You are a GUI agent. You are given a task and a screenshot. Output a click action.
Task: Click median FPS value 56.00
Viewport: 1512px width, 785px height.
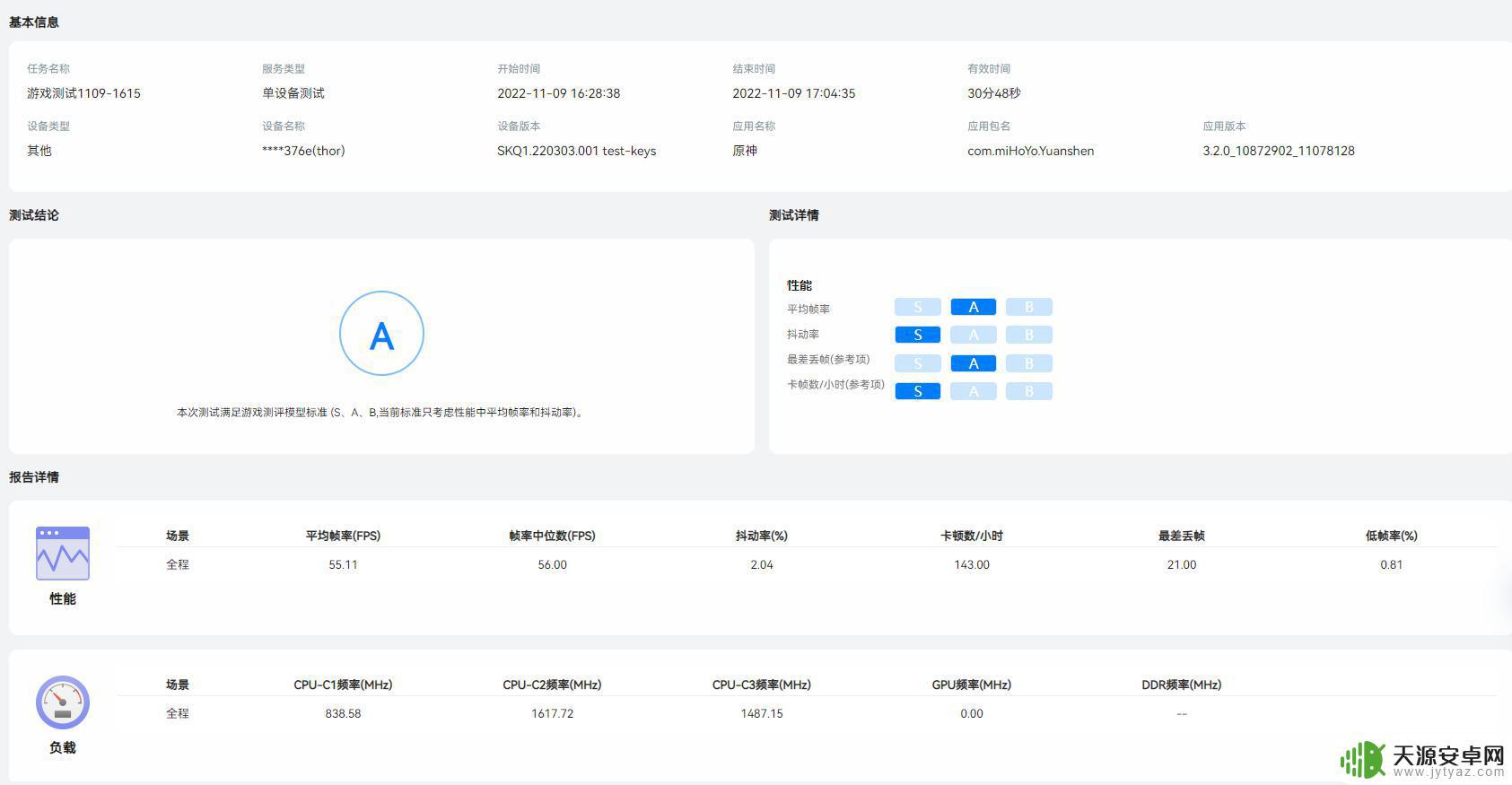[x=552, y=564]
